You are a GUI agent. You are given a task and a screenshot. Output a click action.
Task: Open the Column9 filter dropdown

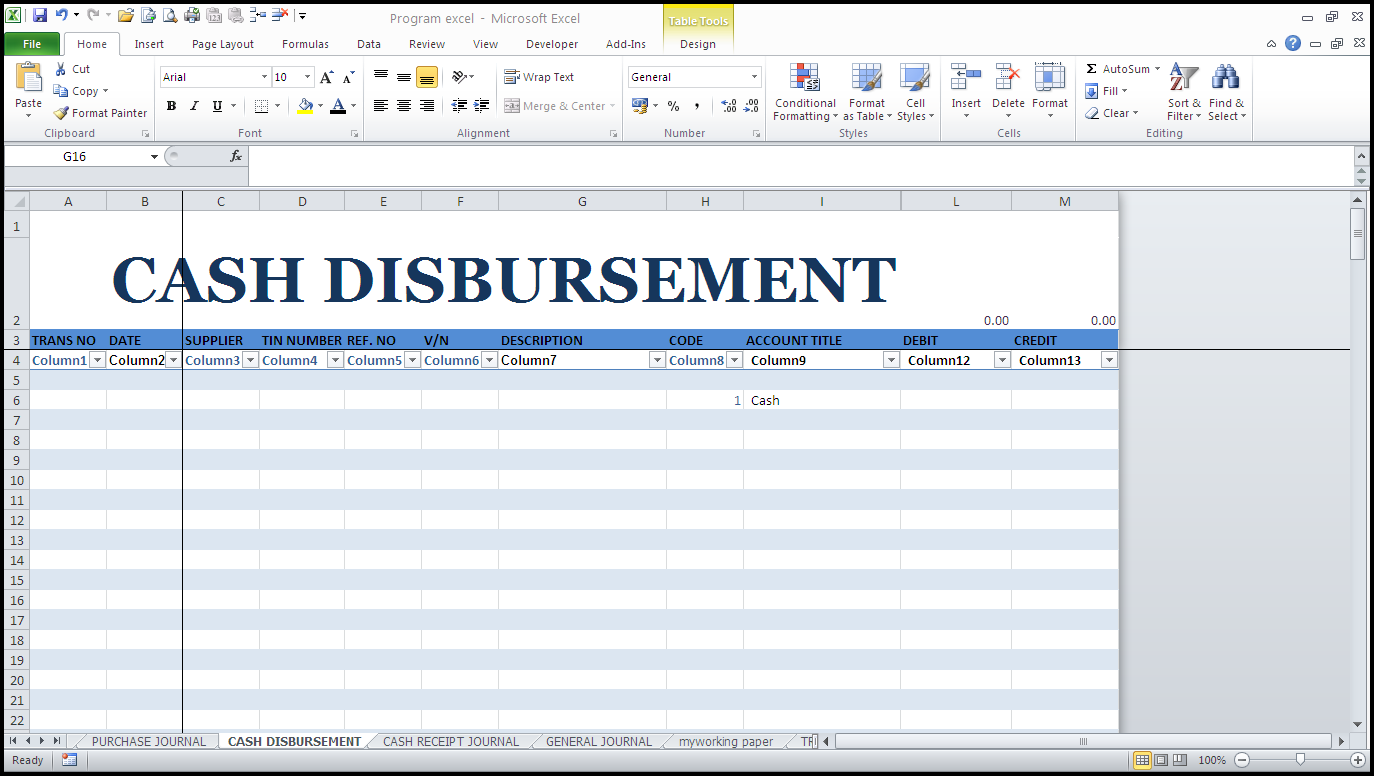coord(890,359)
